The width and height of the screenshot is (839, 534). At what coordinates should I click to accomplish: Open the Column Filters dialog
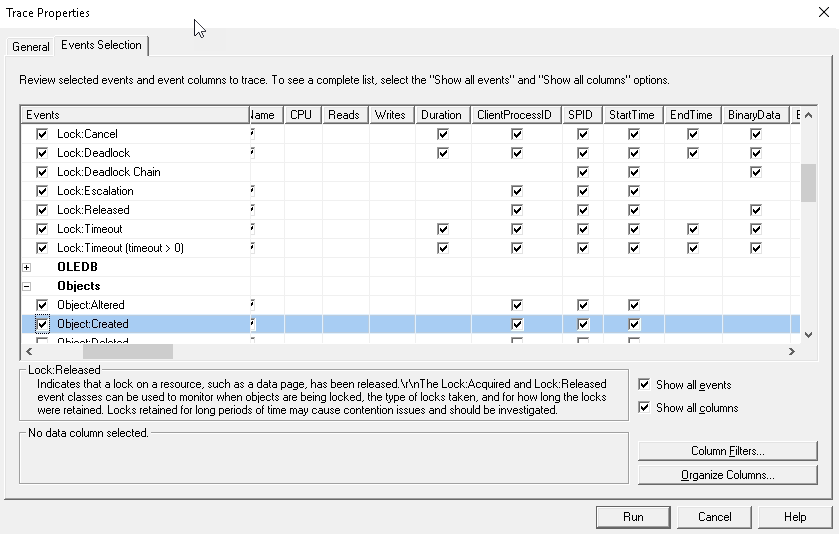(728, 451)
